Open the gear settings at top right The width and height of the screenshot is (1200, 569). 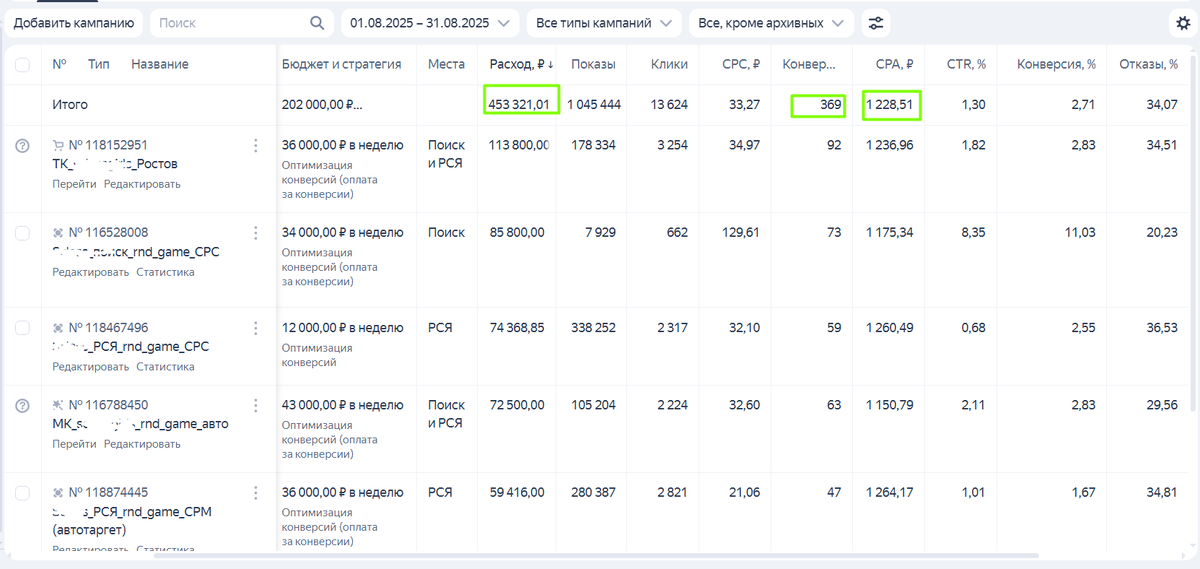pos(1183,23)
